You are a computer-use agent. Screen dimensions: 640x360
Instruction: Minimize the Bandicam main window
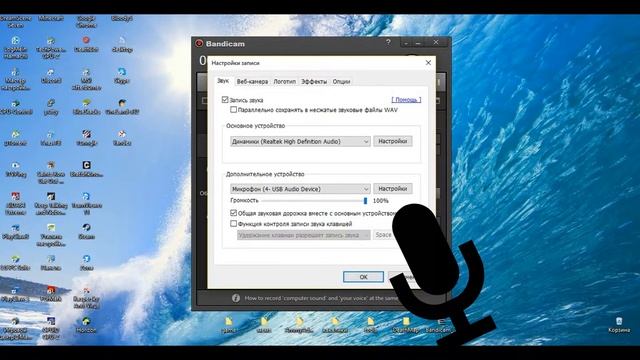(418, 42)
